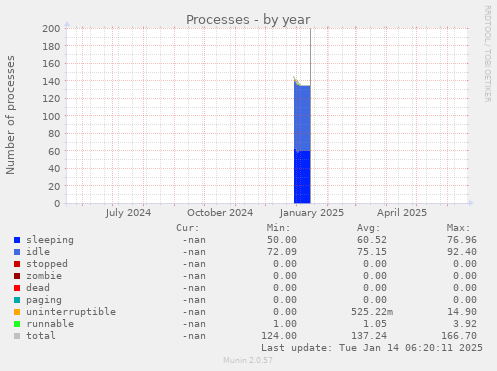Click the runnable average value 1.05
Image resolution: width=497 pixels, height=371 pixels.
(x=375, y=324)
